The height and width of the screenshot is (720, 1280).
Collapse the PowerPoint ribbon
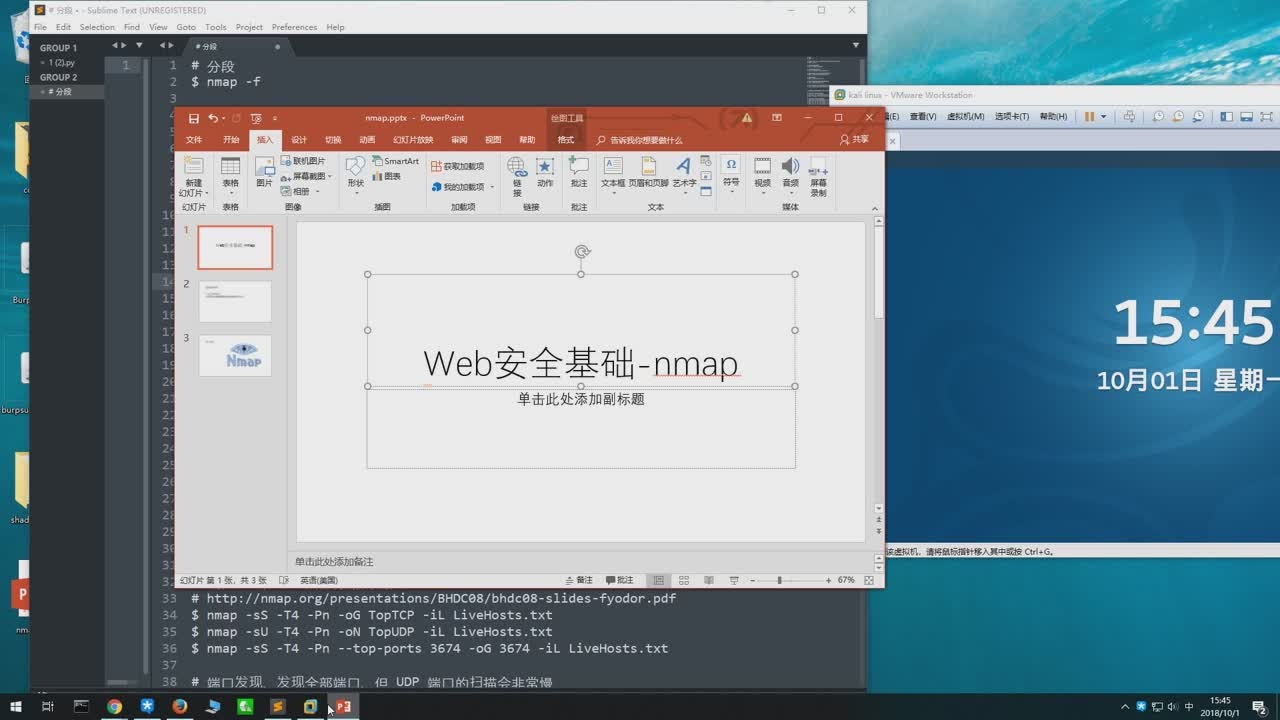point(875,209)
